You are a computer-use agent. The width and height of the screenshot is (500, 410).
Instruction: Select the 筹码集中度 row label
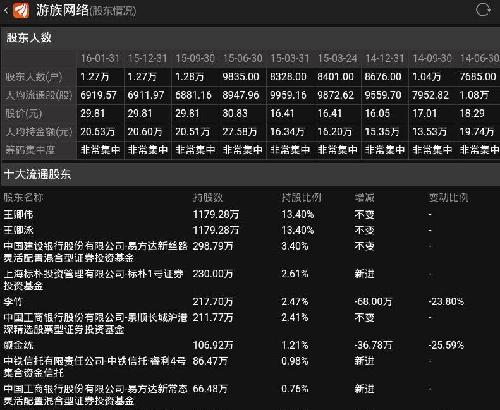30,150
